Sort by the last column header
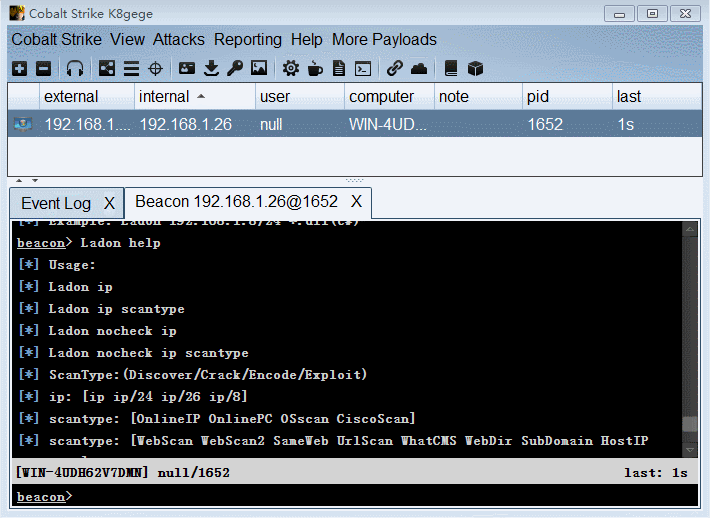This screenshot has width=710, height=518. click(x=657, y=96)
